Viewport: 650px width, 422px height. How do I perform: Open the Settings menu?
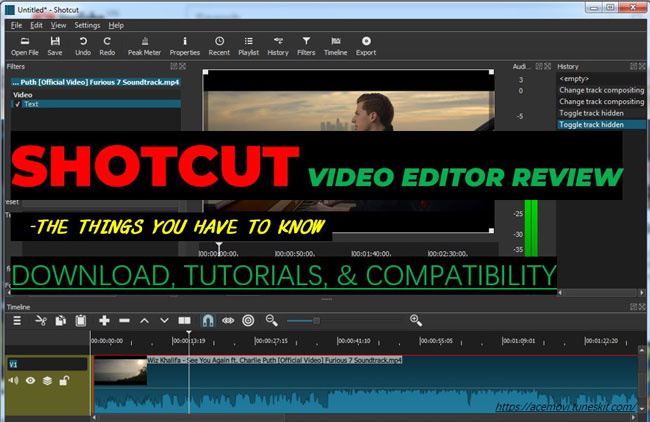[87, 25]
